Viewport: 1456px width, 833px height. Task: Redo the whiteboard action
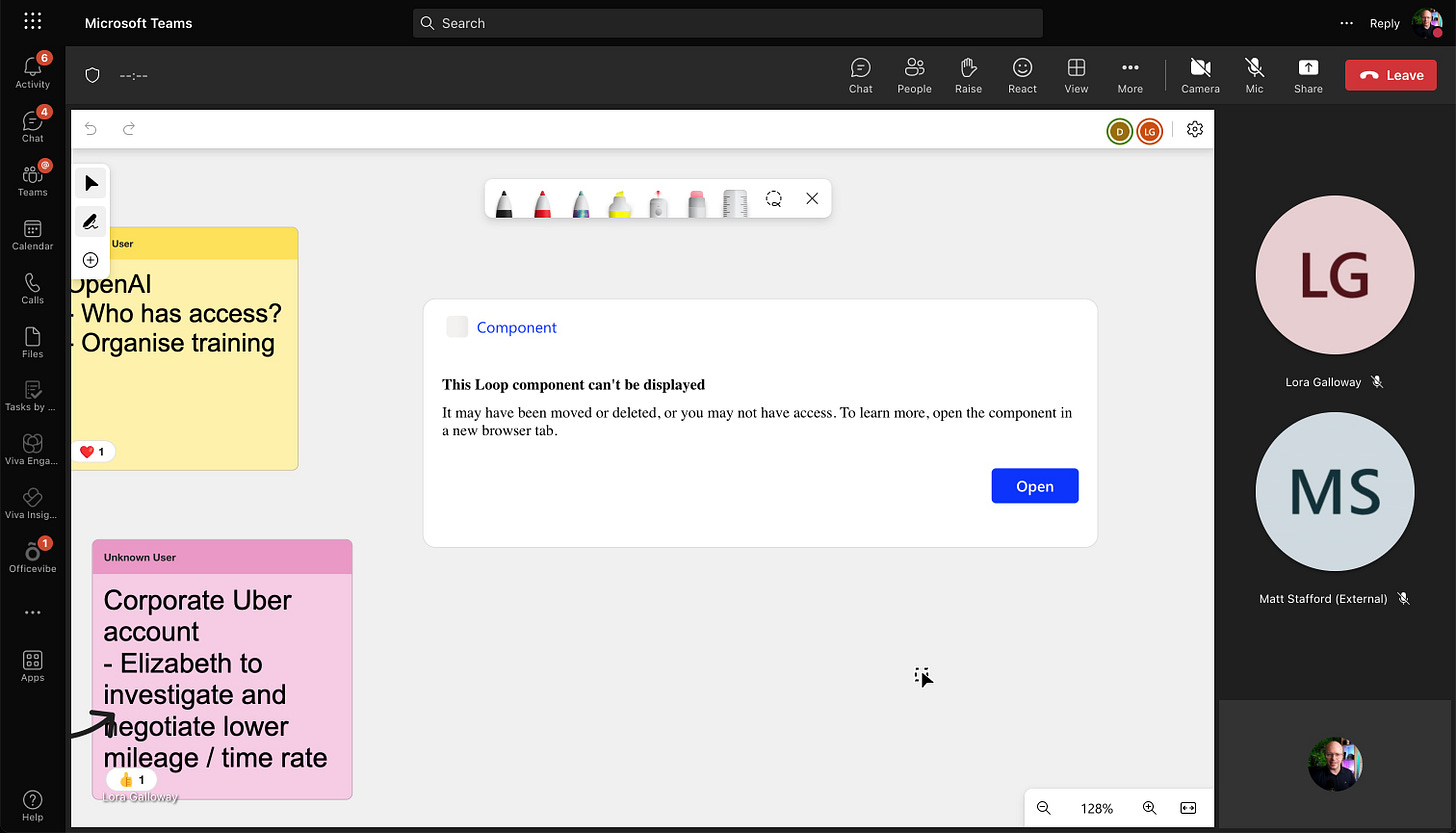[129, 129]
